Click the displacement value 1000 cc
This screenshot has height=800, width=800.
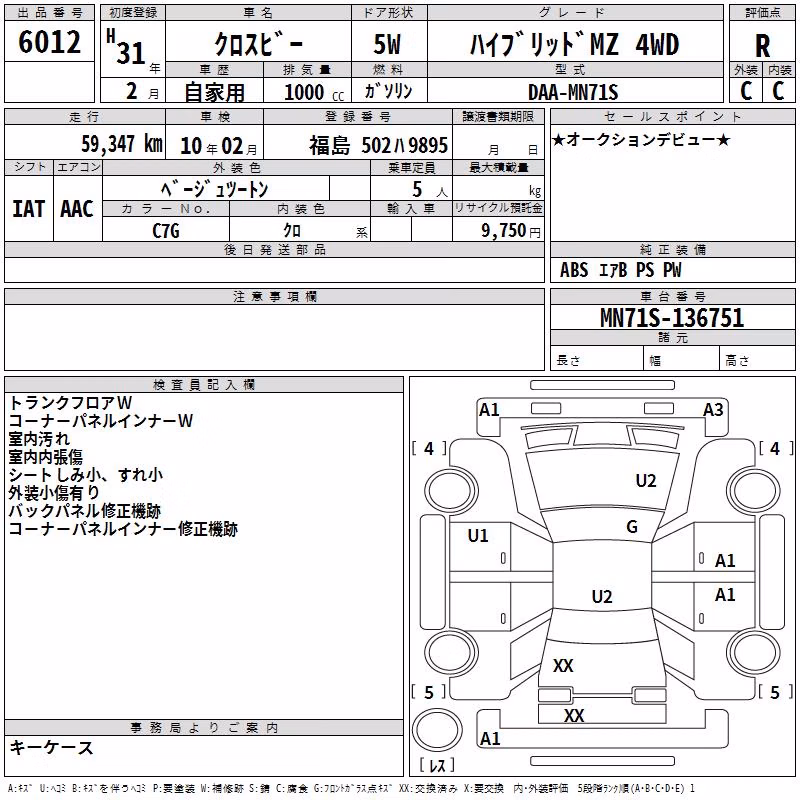(314, 92)
